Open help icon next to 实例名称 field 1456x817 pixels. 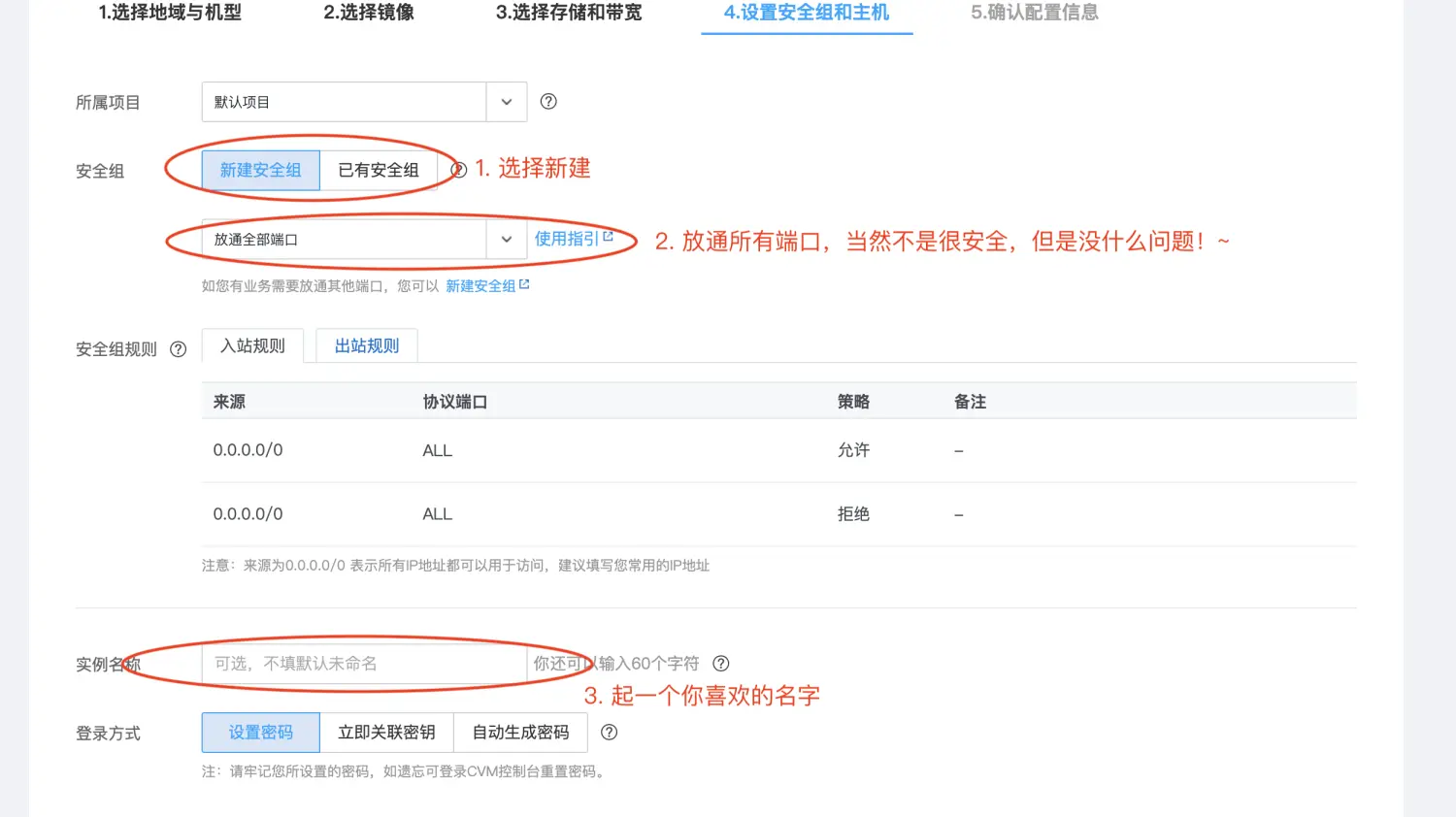pos(721,664)
